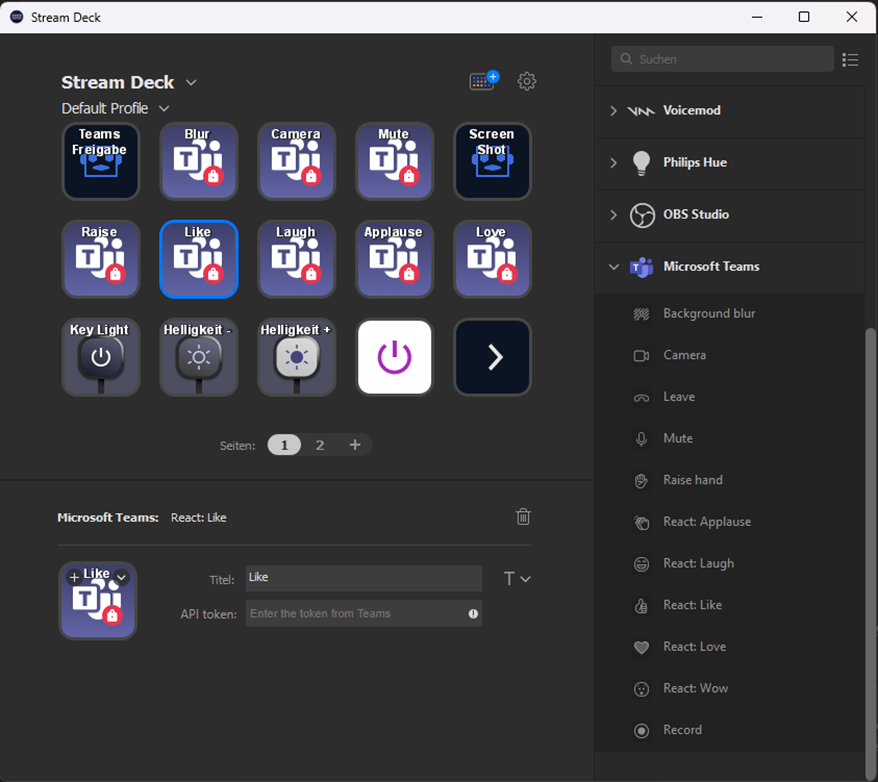Open the key icon state dropdown arrow
Image resolution: width=878 pixels, height=782 pixels.
pos(122,577)
